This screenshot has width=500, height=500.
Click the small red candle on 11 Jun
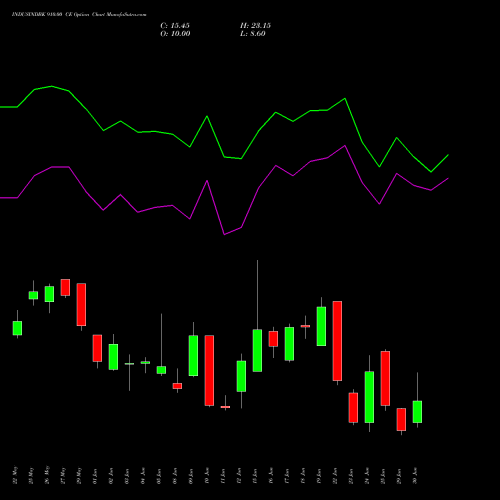coord(225,407)
